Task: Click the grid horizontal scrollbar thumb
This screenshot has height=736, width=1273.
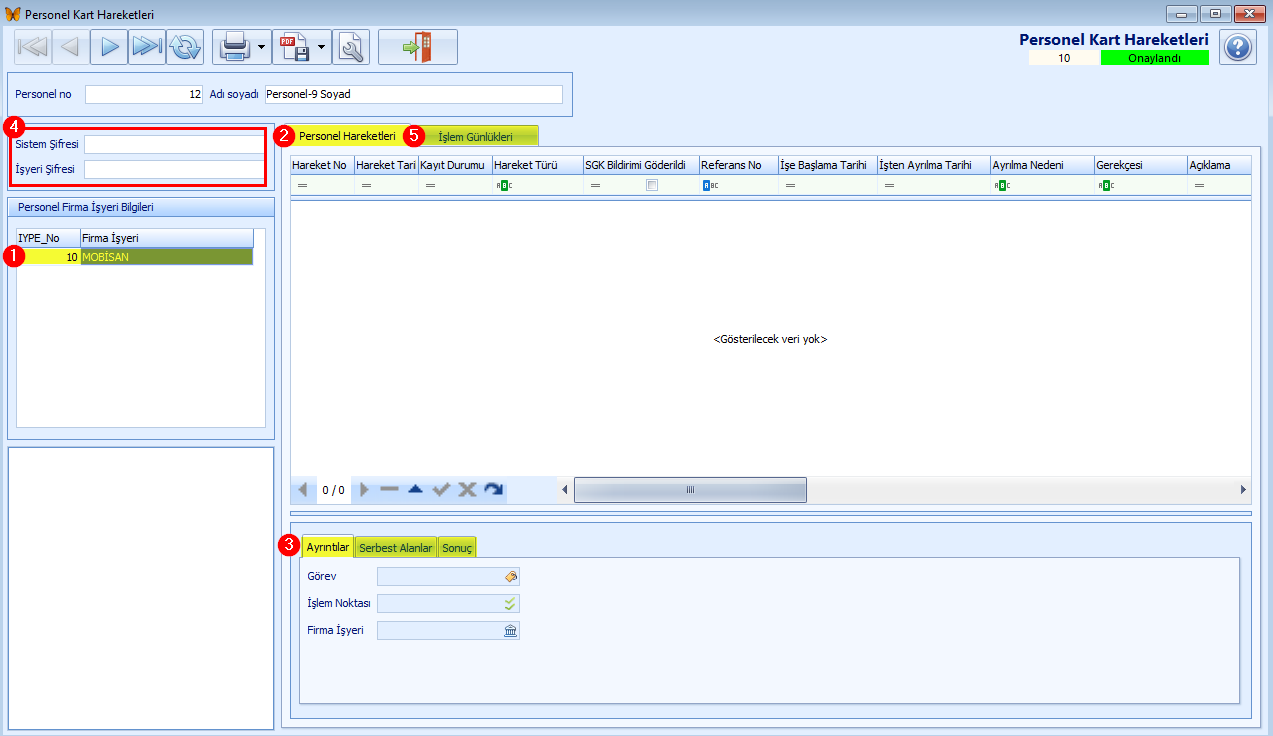Action: pyautogui.click(x=689, y=490)
